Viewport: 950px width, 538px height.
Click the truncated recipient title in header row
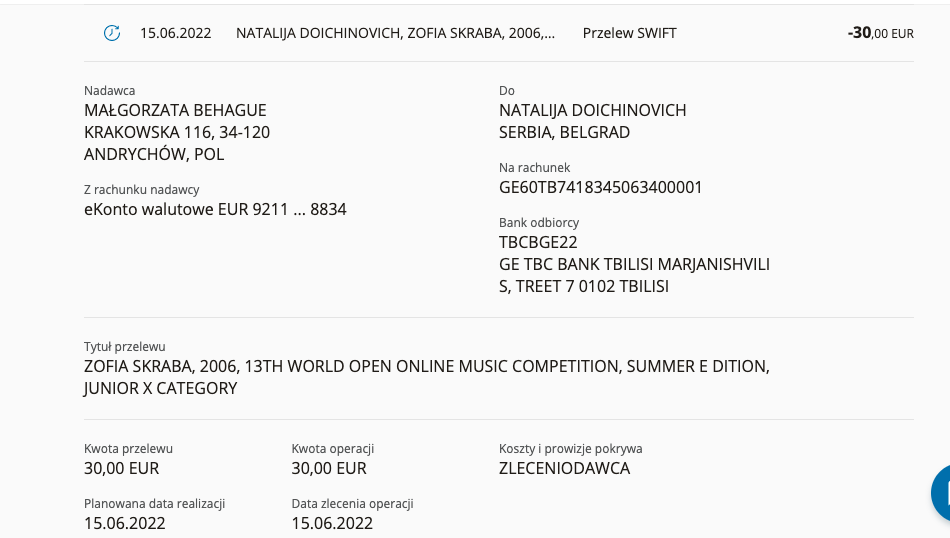pos(395,33)
